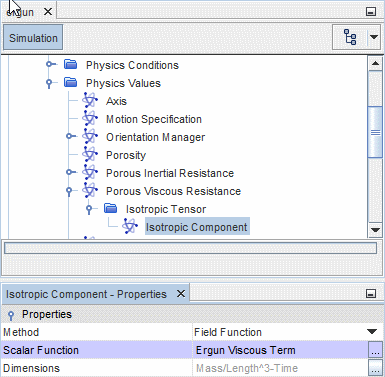This screenshot has width=385, height=377.
Task: Click the Simulation button
Action: pos(33,38)
